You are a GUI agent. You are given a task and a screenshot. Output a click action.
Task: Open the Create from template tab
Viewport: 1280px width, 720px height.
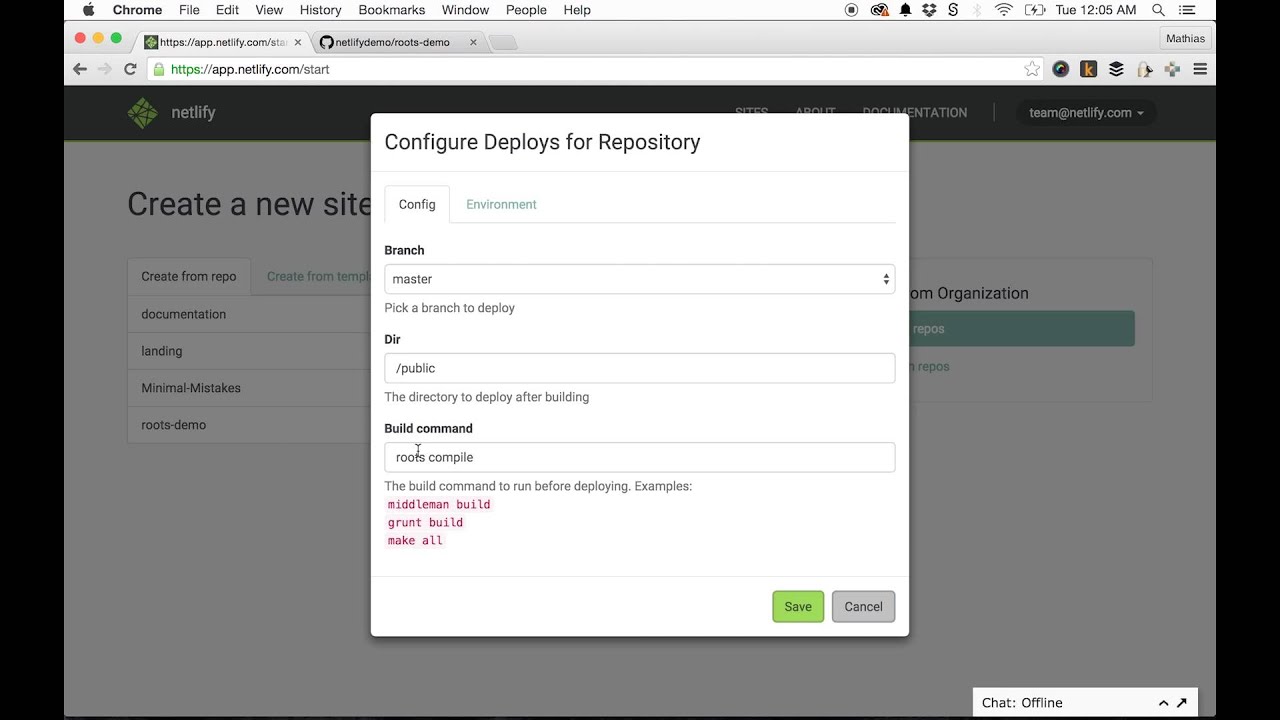coord(318,277)
